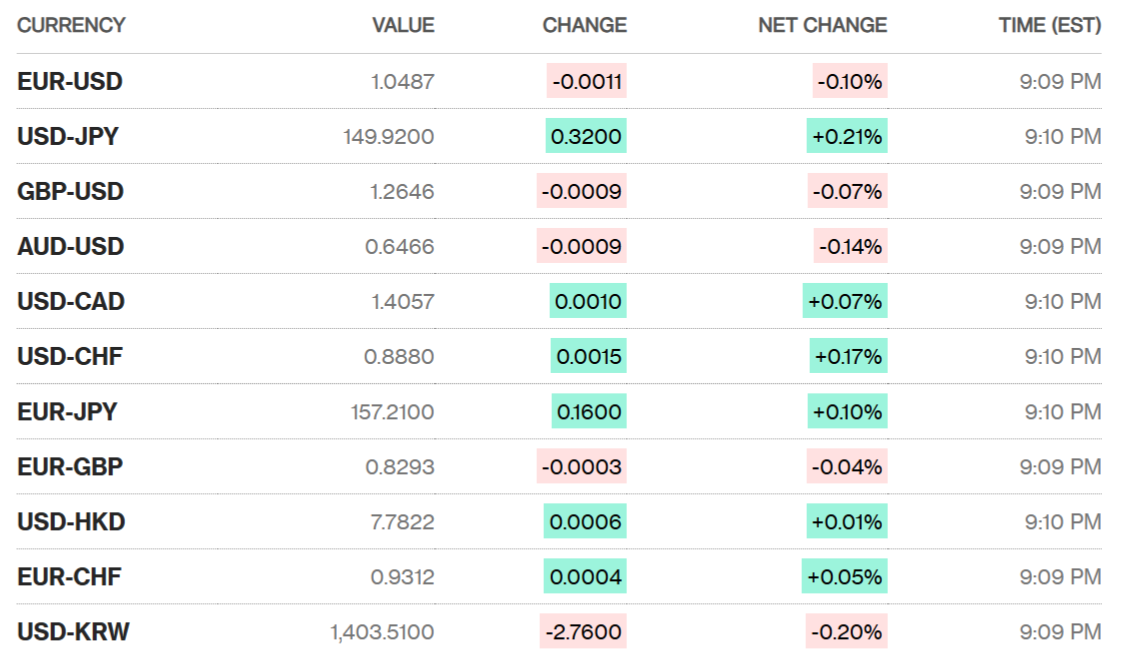1121x653 pixels.
Task: Select the USD-CHF currency pair
Action: coord(69,357)
